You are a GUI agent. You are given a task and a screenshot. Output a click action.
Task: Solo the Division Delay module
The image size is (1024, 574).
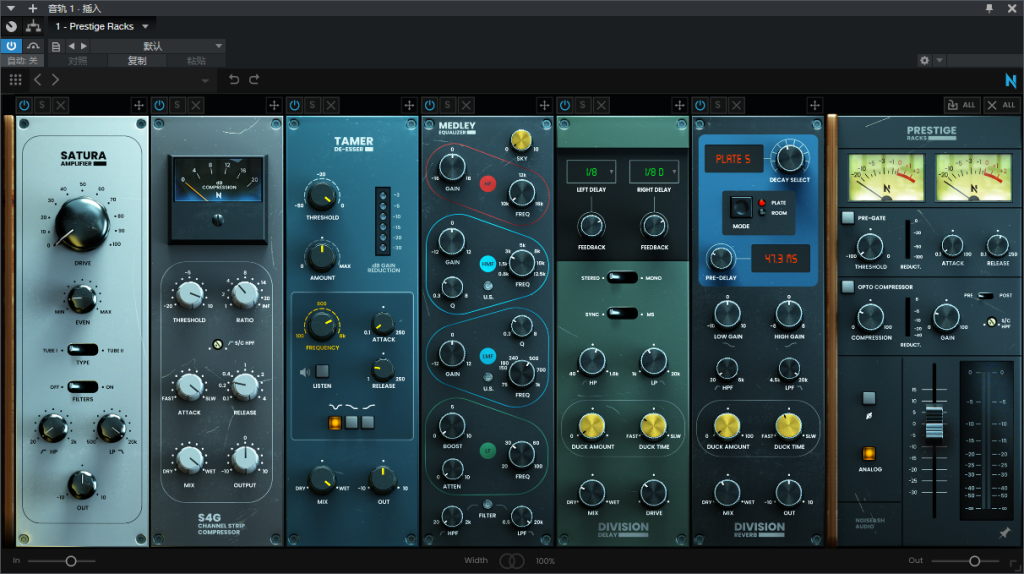click(x=583, y=105)
